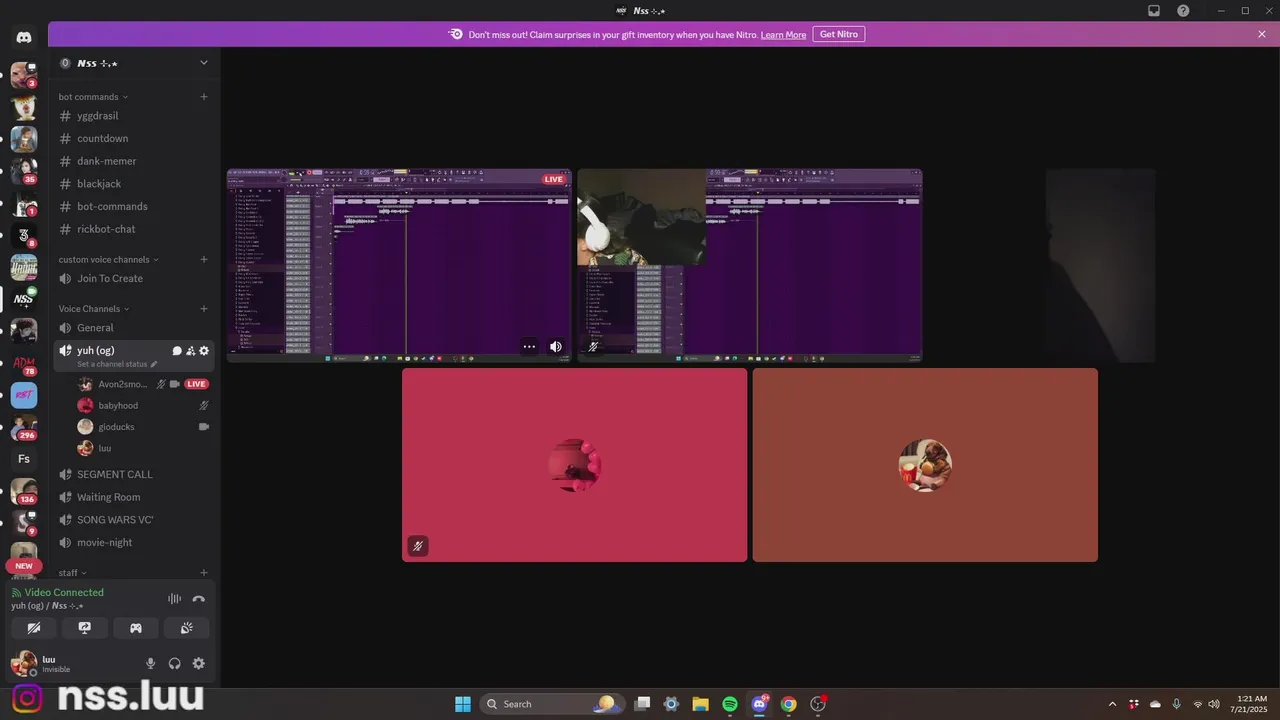Show hidden system tray icons

click(1112, 704)
